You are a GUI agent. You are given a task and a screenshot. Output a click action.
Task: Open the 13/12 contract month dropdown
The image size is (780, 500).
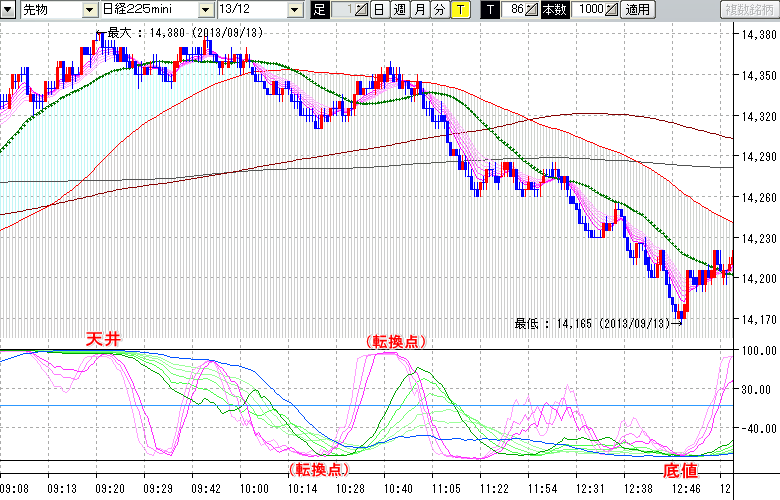[294, 10]
